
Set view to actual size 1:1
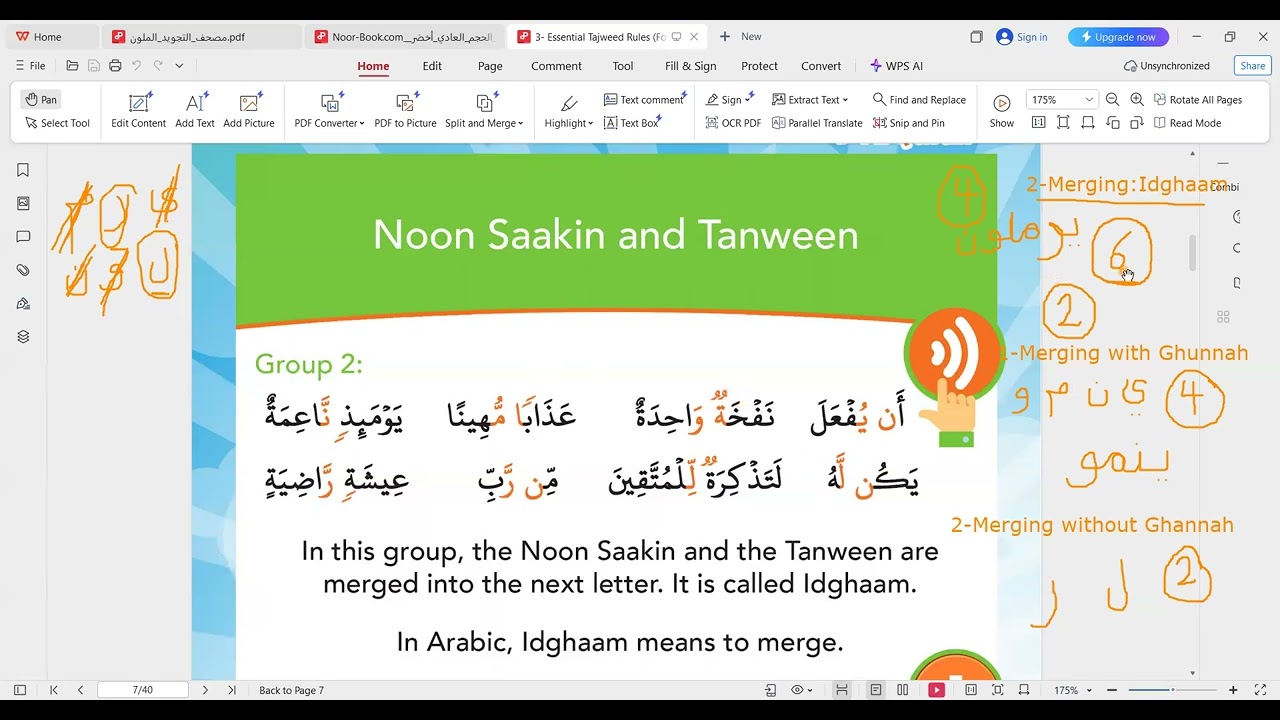(1038, 123)
